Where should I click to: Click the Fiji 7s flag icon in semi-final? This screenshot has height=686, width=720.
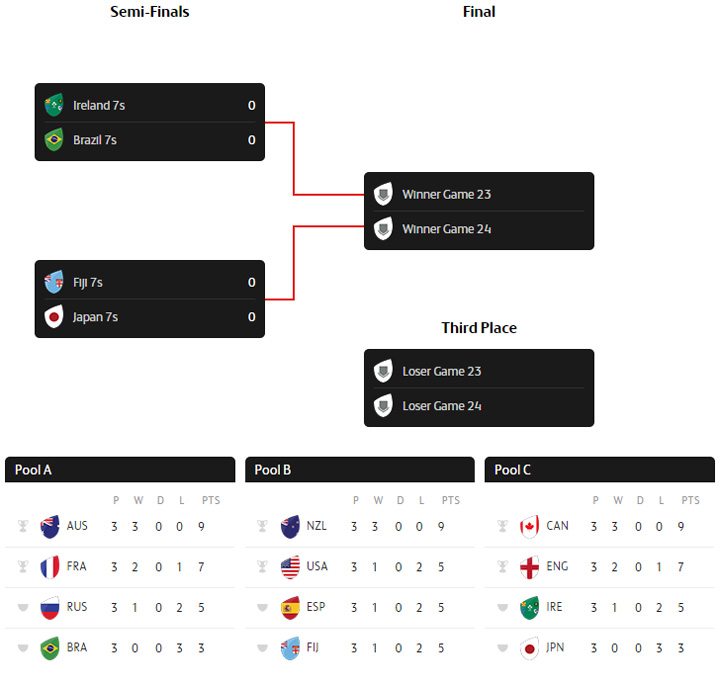54,283
